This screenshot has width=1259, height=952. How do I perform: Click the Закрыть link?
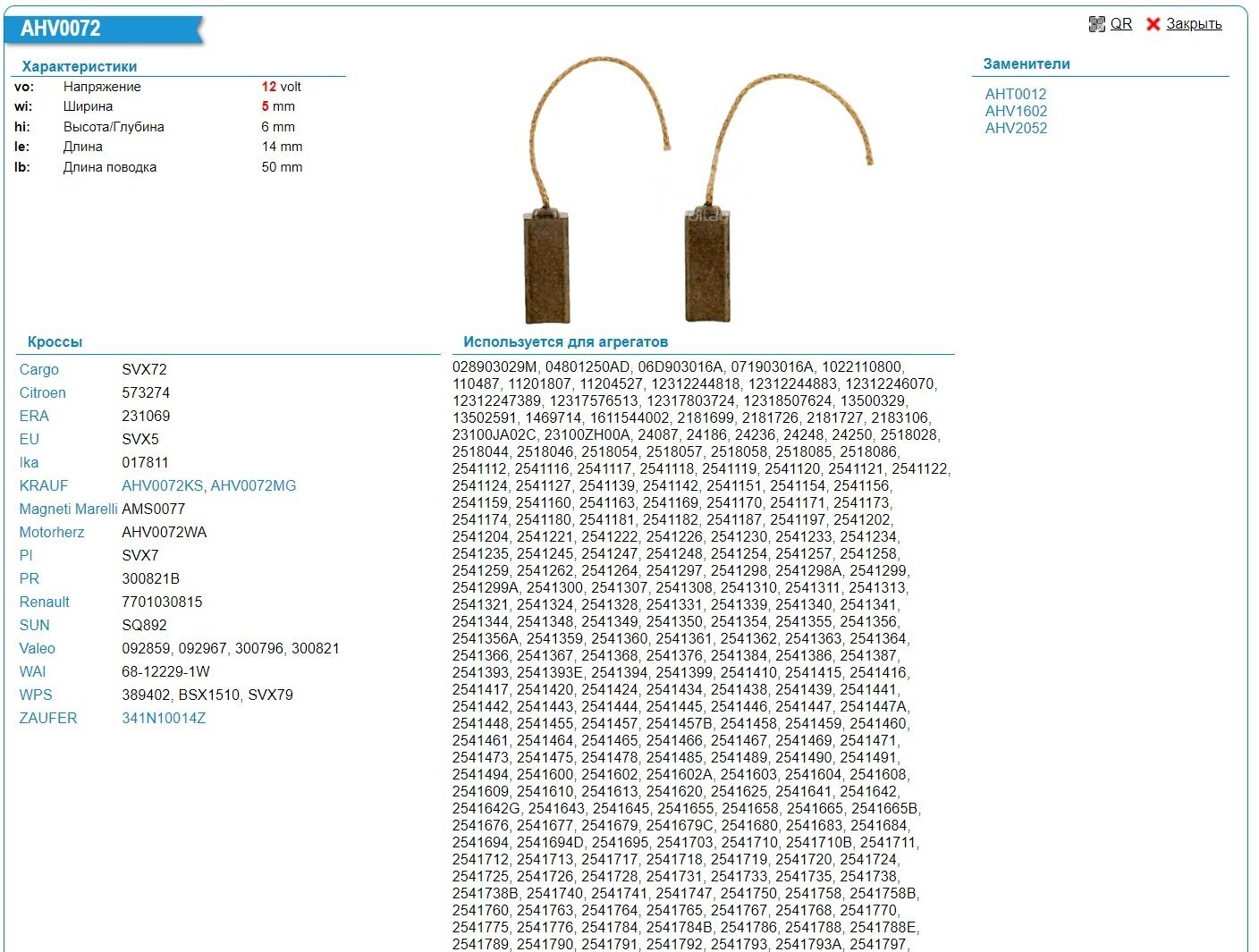(x=1194, y=24)
